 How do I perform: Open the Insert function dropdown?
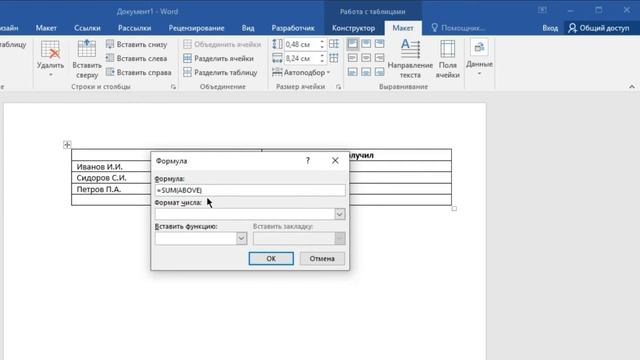pyautogui.click(x=241, y=238)
